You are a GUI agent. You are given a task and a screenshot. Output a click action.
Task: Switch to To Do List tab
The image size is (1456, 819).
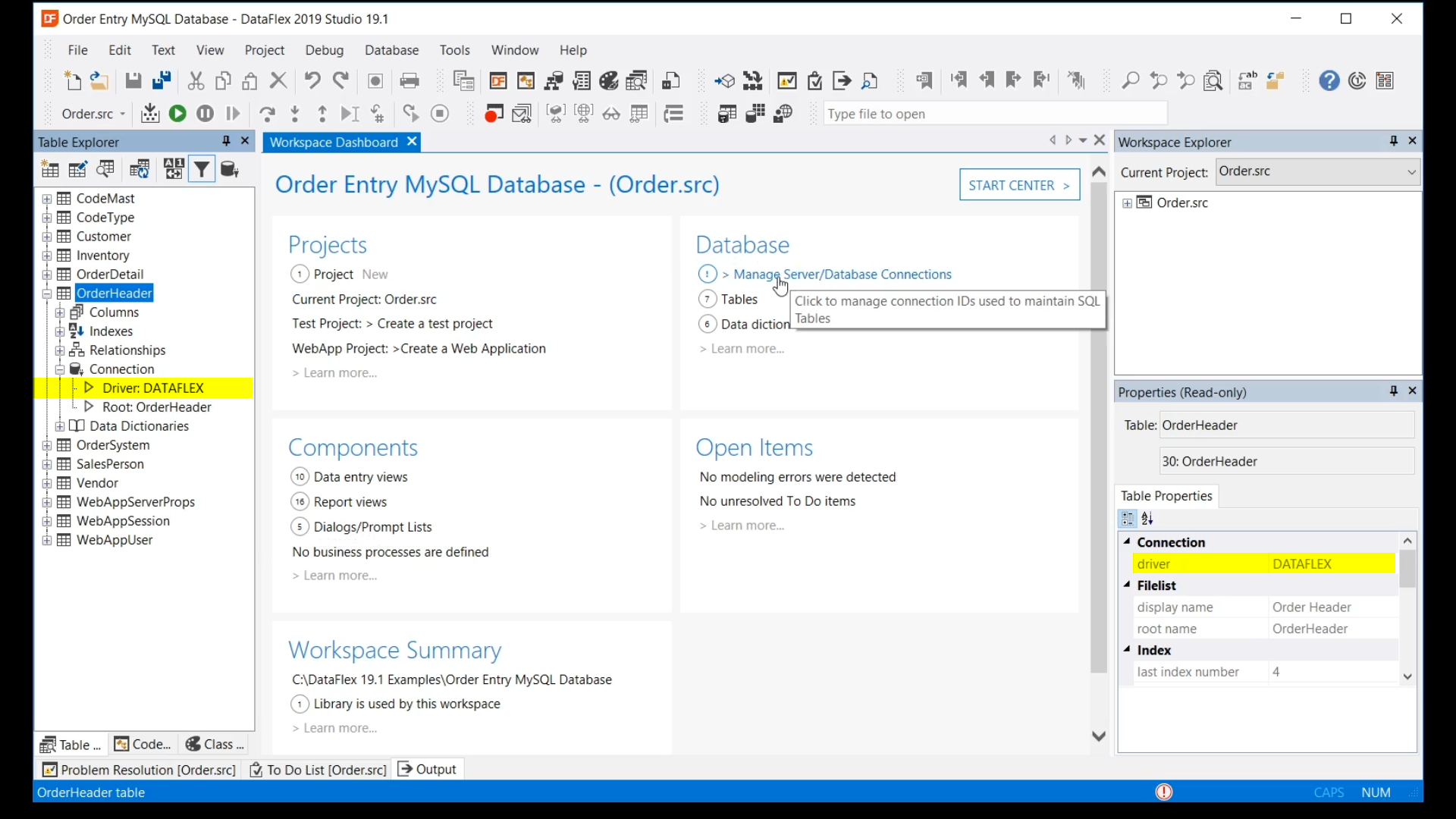click(318, 770)
